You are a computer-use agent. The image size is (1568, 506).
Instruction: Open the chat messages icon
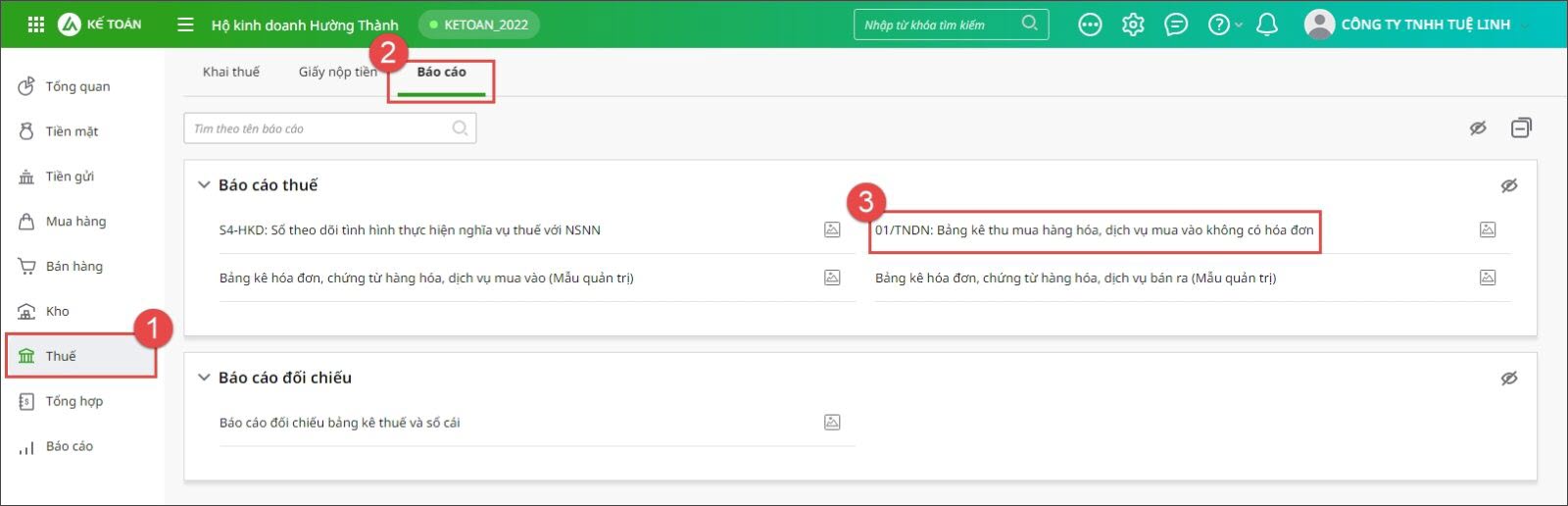[x=1176, y=25]
